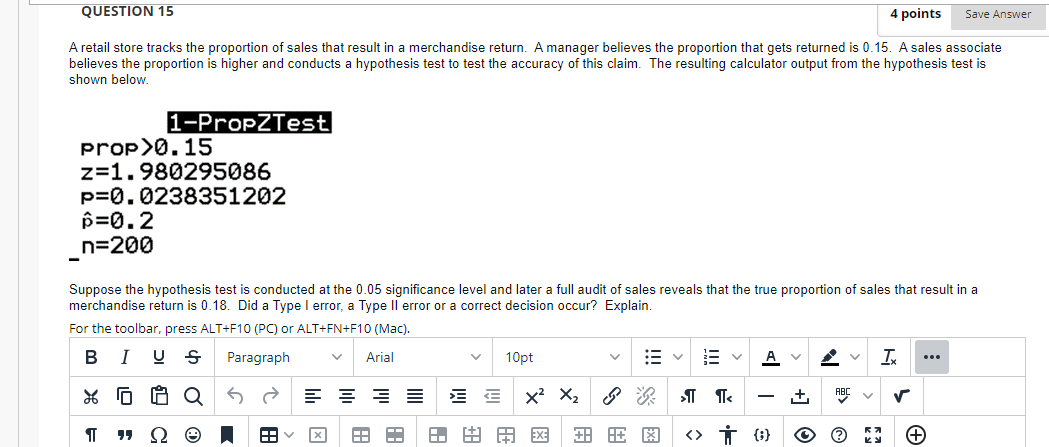Open spell checker language options arrow
Image resolution: width=1049 pixels, height=447 pixels.
(x=868, y=397)
